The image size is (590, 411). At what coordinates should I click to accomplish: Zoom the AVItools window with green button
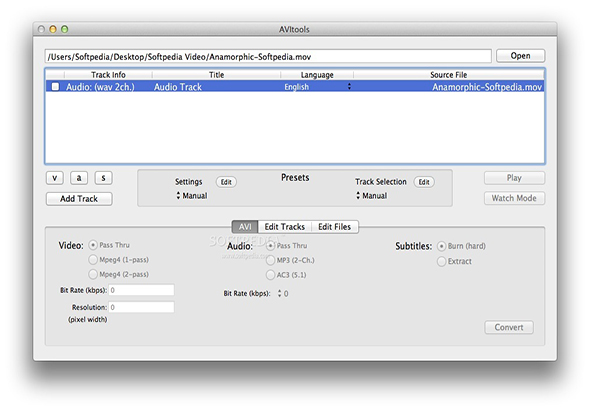click(65, 29)
